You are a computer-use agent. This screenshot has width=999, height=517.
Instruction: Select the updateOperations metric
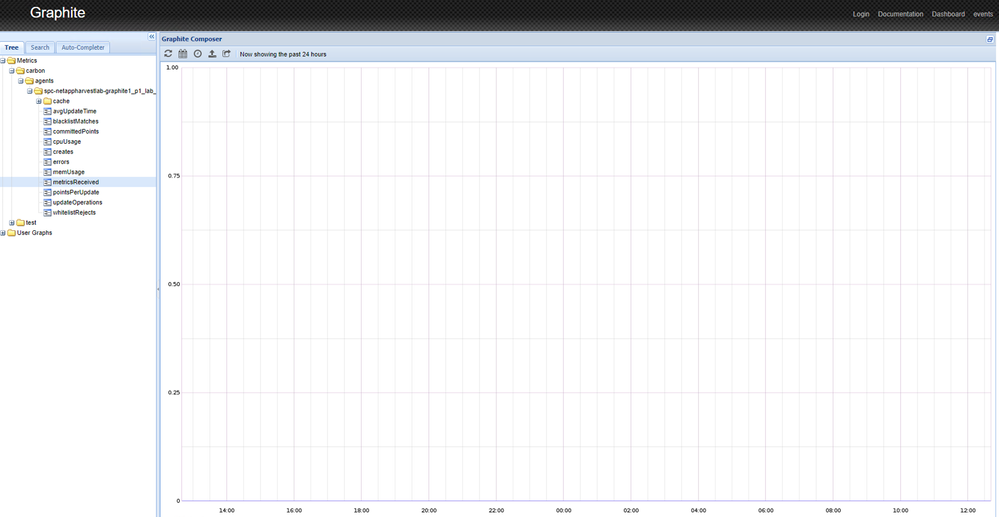[x=77, y=202]
